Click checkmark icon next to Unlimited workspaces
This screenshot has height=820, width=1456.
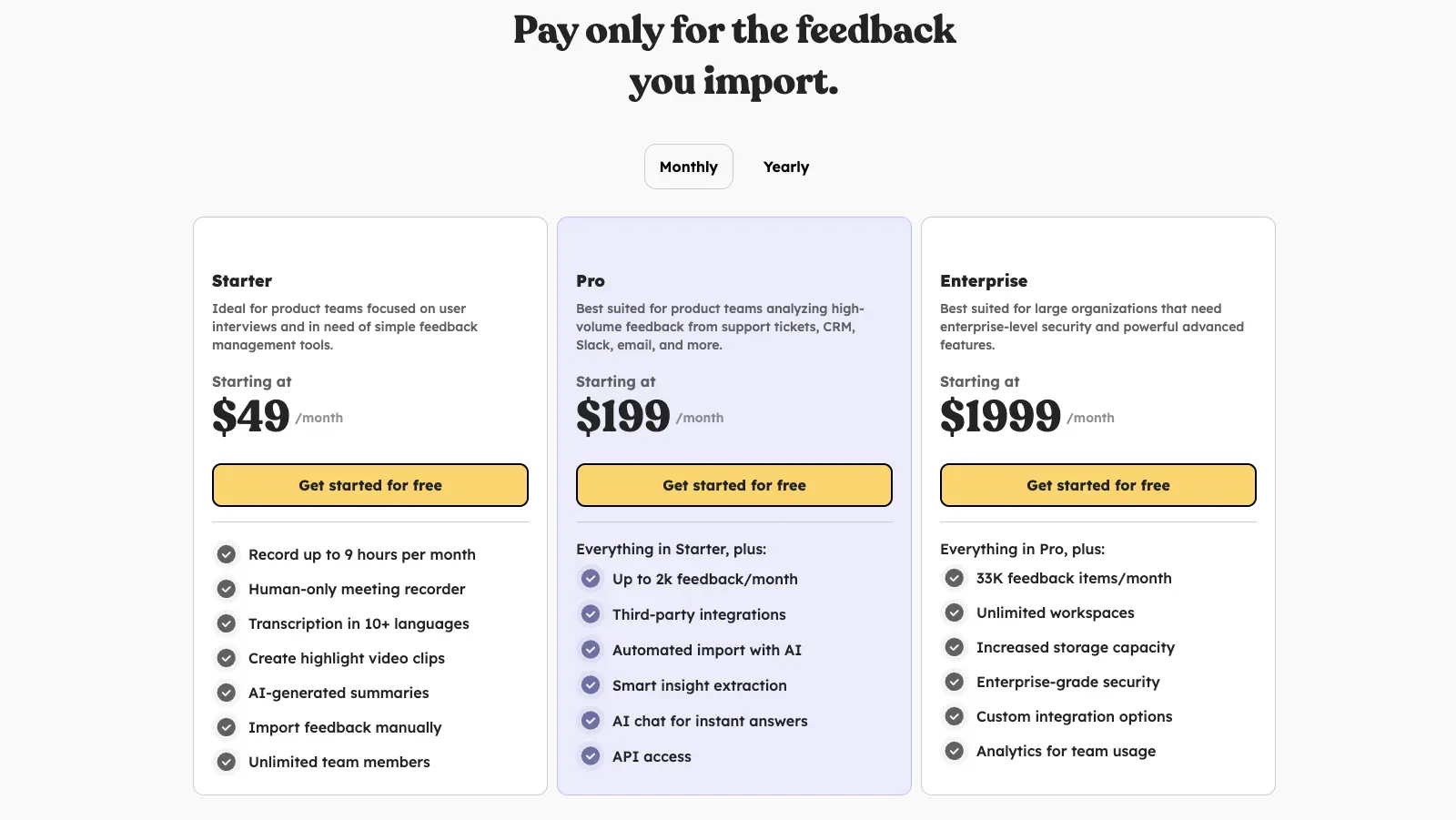[x=955, y=612]
